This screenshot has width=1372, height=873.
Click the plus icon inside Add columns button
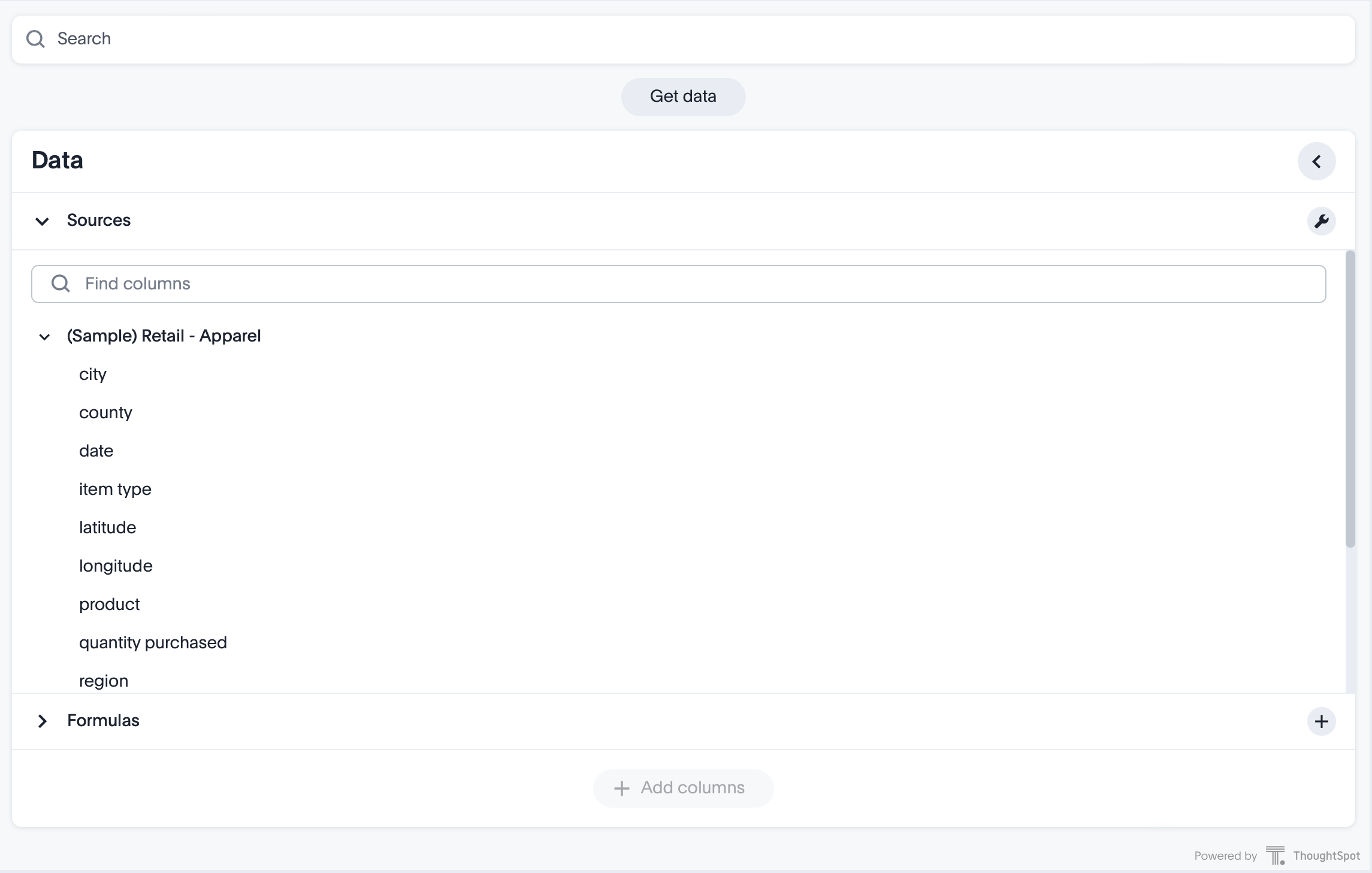pos(621,789)
